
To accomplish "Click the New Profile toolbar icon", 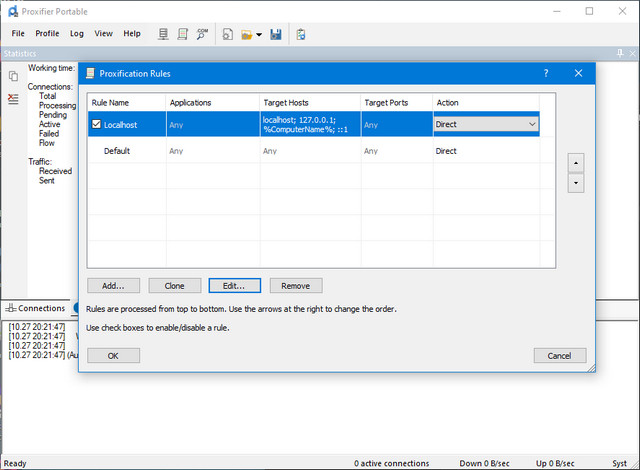I will (228, 34).
